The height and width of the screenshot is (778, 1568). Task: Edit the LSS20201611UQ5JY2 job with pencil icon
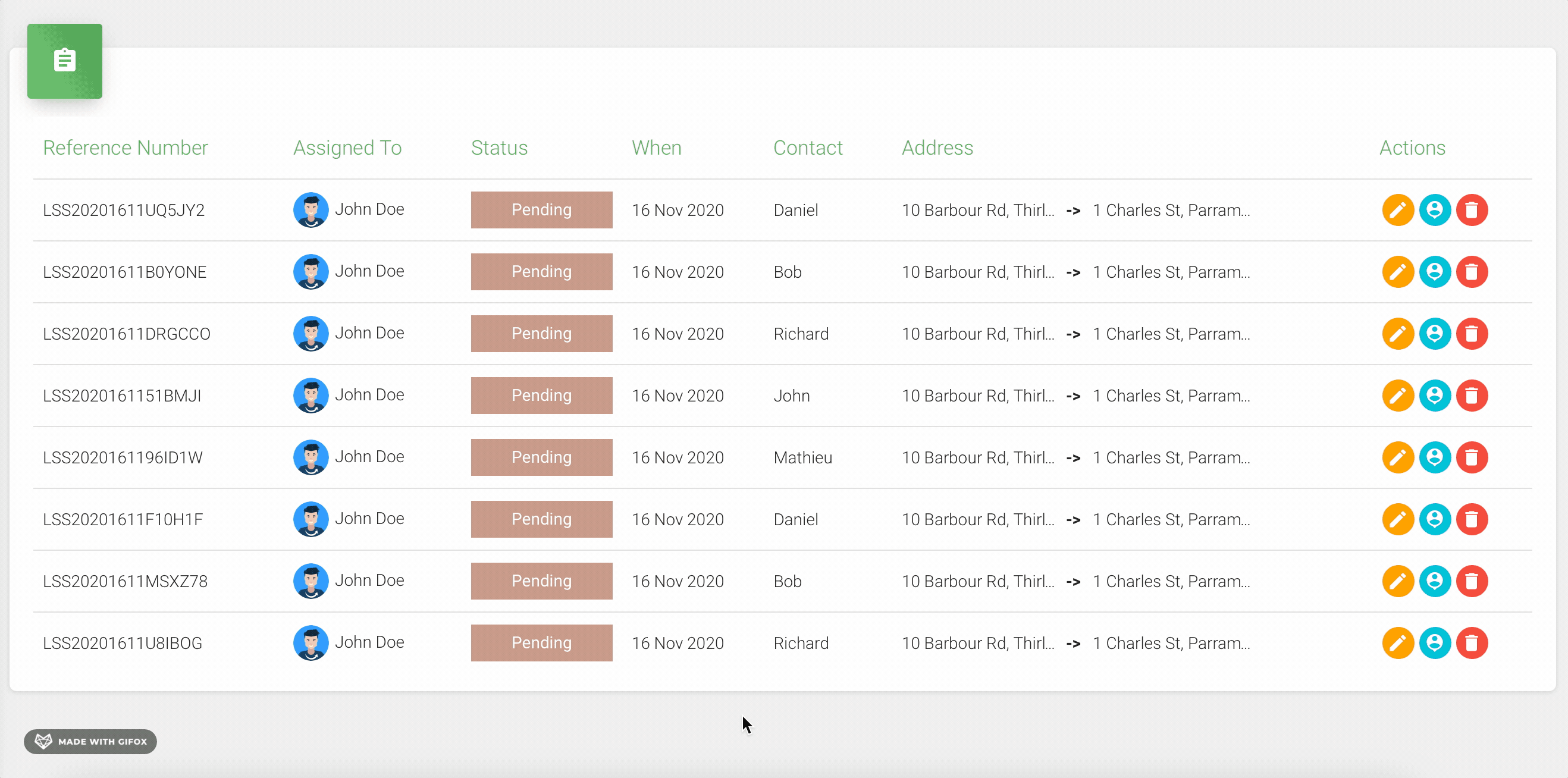[1397, 210]
